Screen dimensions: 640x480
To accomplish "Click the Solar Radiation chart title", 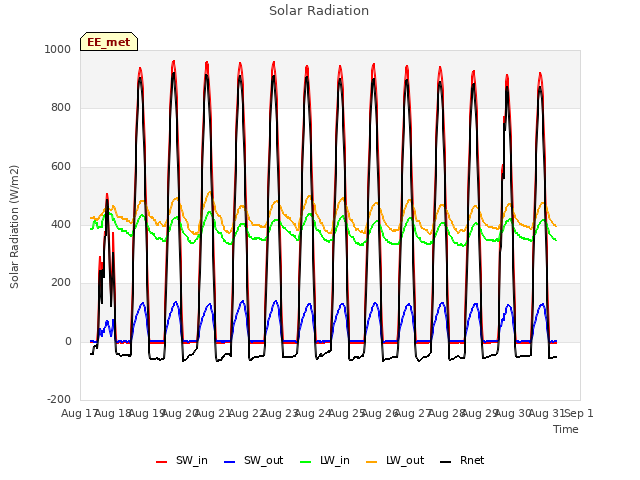I will pos(319,11).
